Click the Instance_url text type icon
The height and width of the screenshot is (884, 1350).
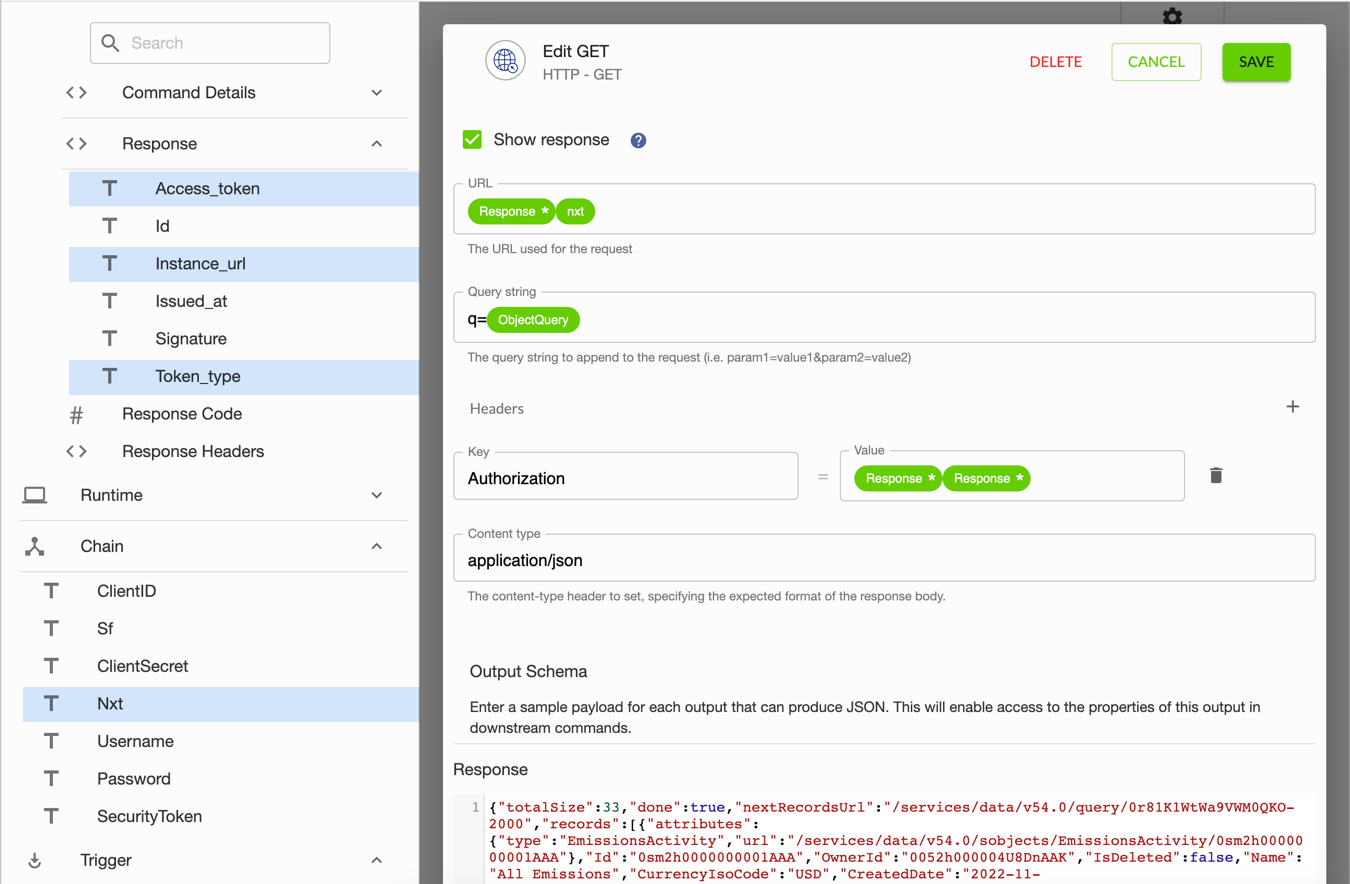[110, 263]
